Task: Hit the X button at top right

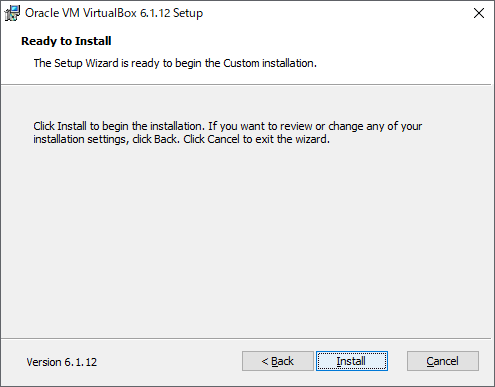Action: coord(479,13)
